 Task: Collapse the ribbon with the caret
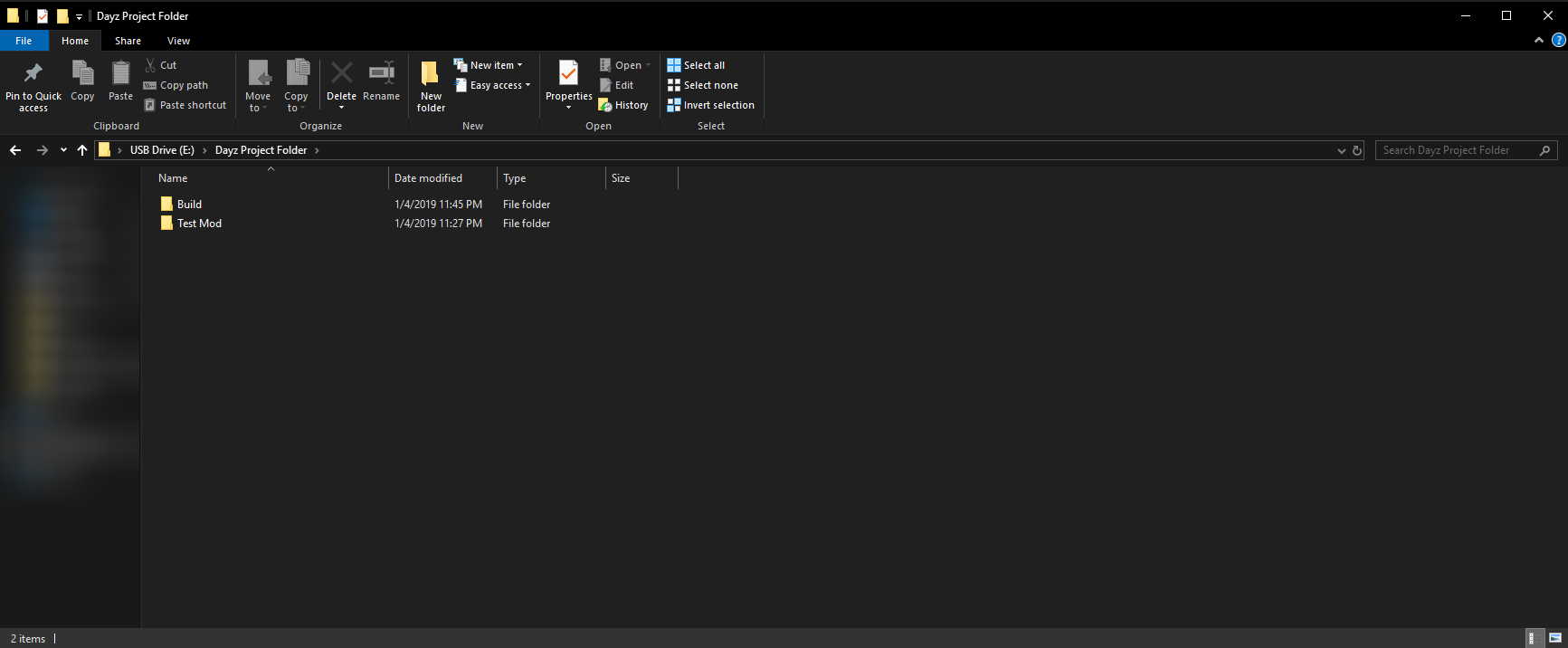(x=1539, y=41)
